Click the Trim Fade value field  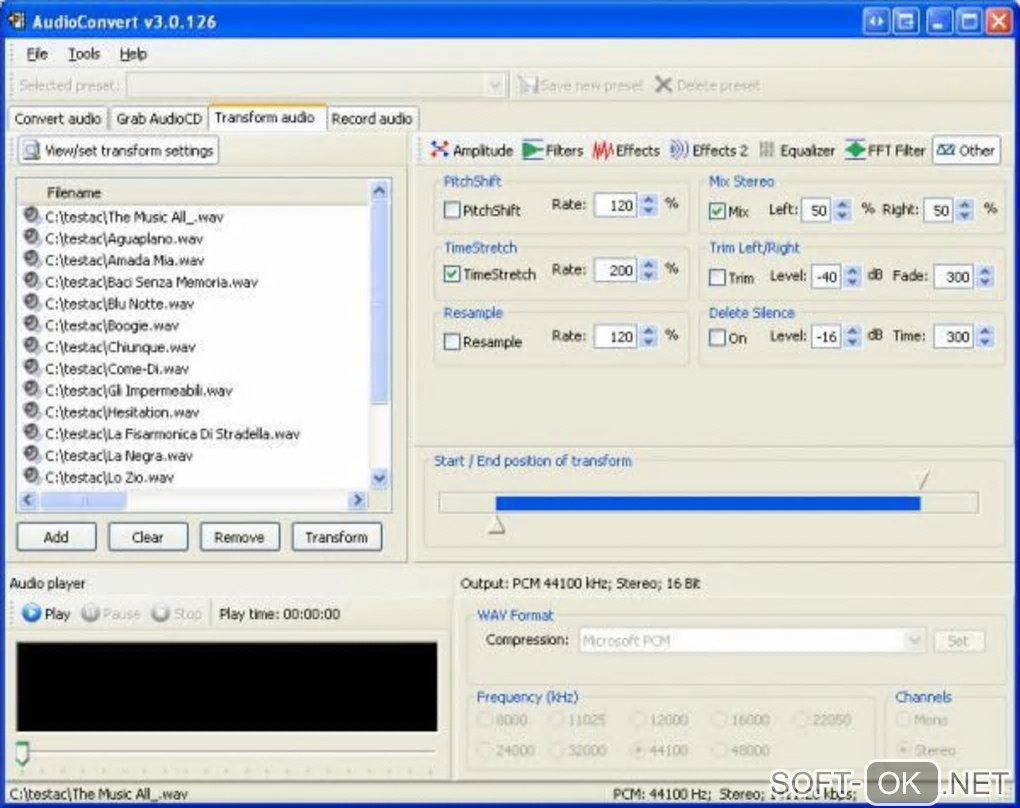coord(954,276)
